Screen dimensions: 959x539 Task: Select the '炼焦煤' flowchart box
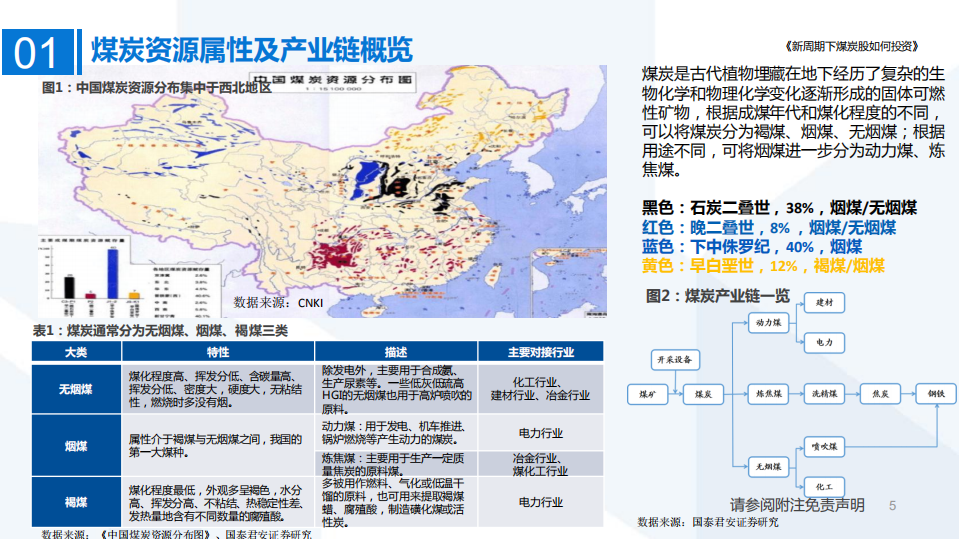click(768, 394)
